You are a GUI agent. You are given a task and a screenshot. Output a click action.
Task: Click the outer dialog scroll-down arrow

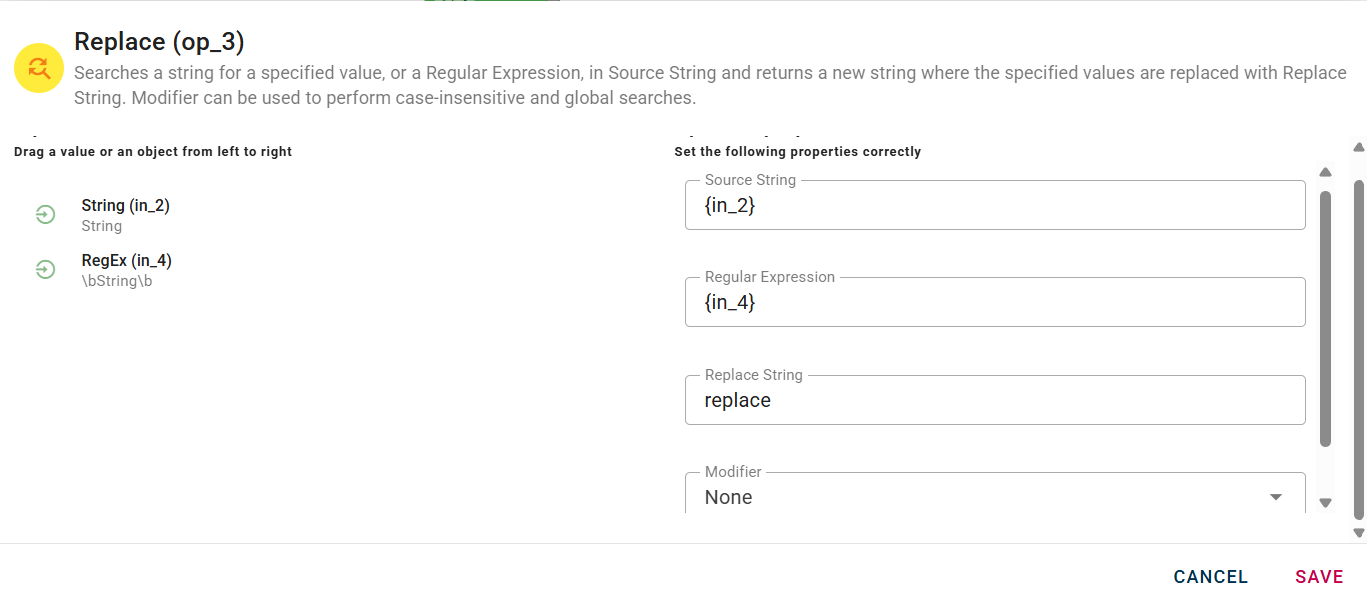click(1358, 532)
